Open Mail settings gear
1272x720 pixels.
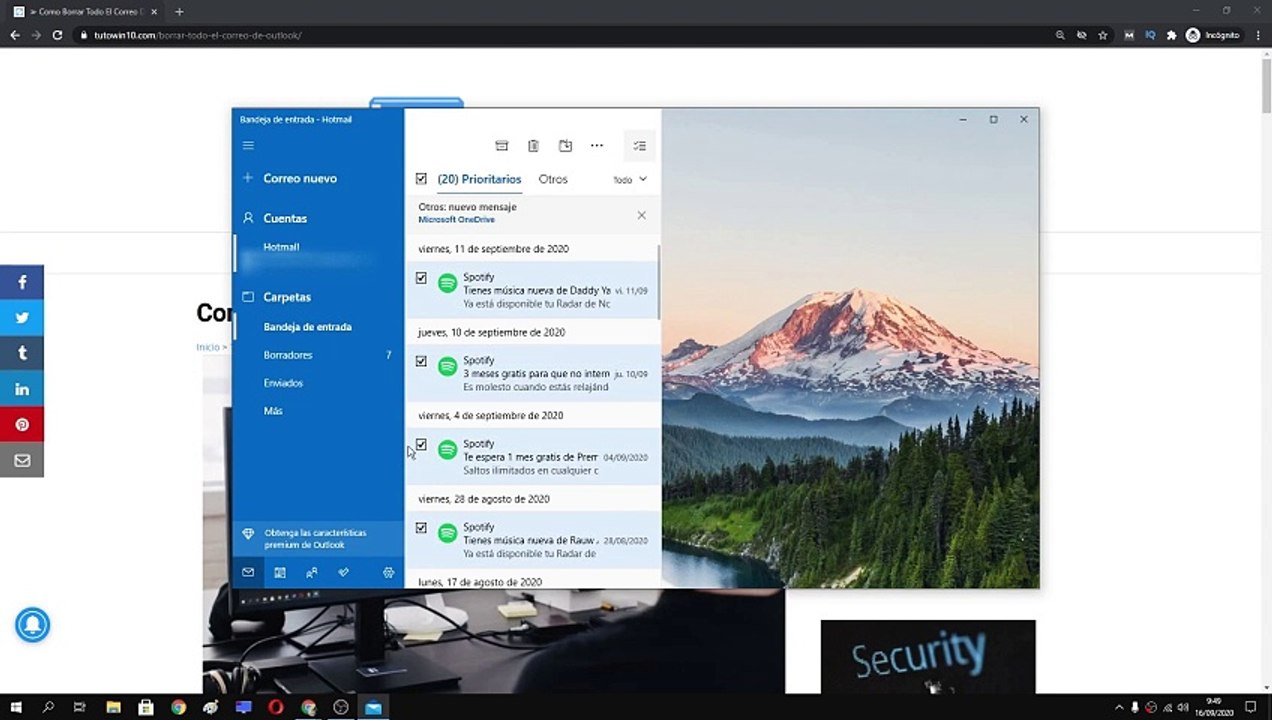click(x=388, y=573)
